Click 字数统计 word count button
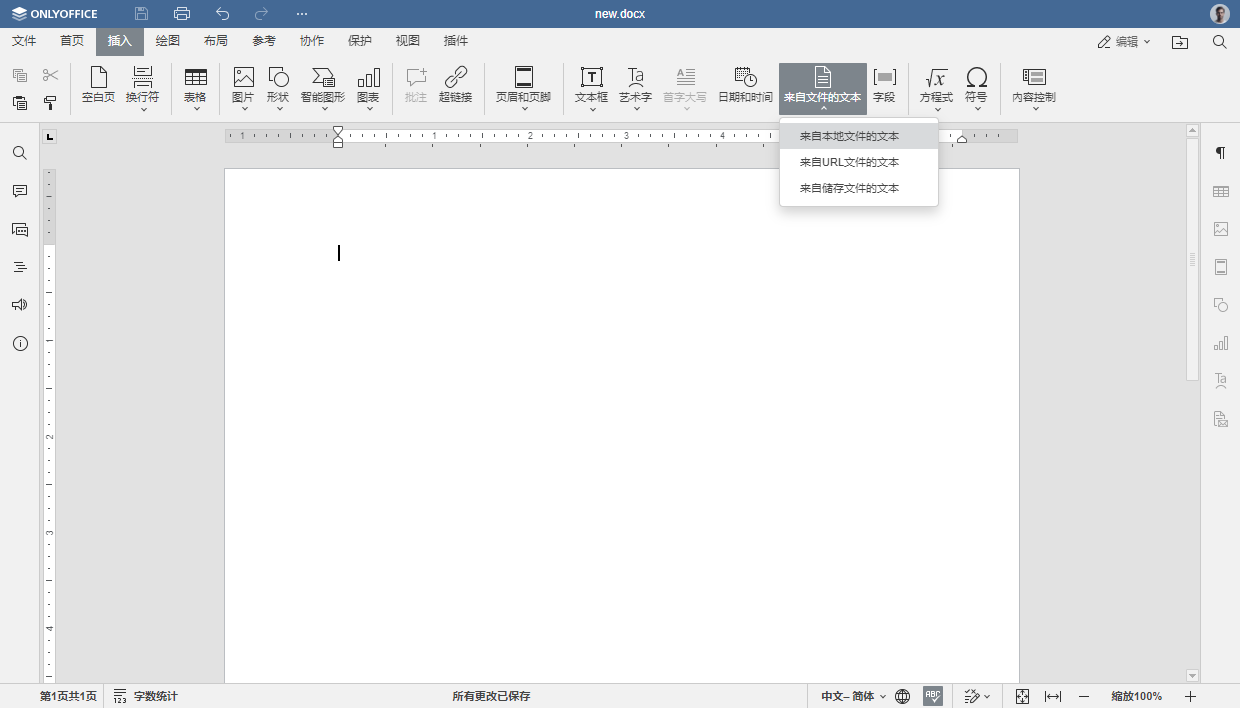The width and height of the screenshot is (1240, 708). (x=146, y=696)
